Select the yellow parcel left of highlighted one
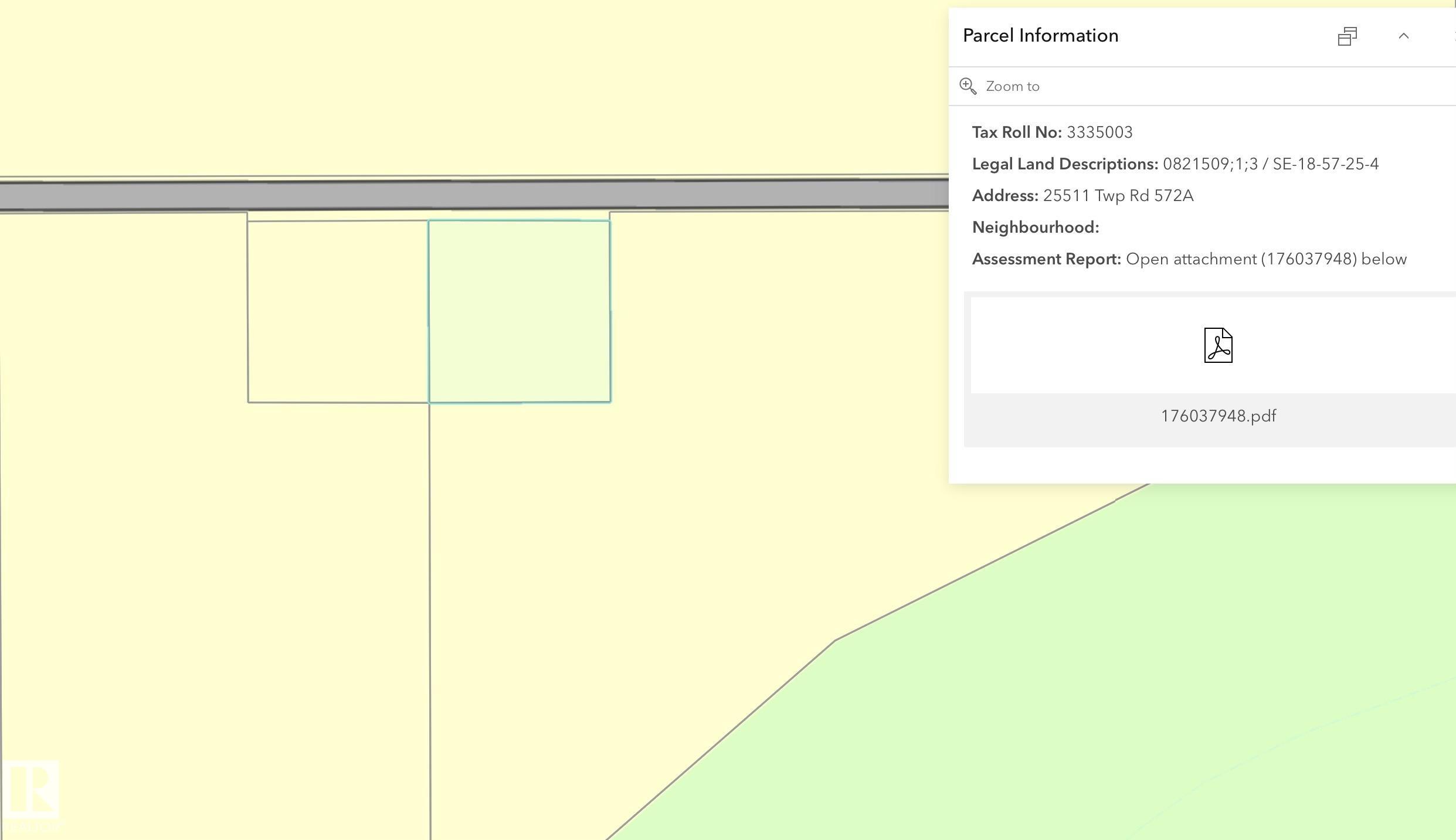Viewport: 1456px width, 840px height. (338, 311)
